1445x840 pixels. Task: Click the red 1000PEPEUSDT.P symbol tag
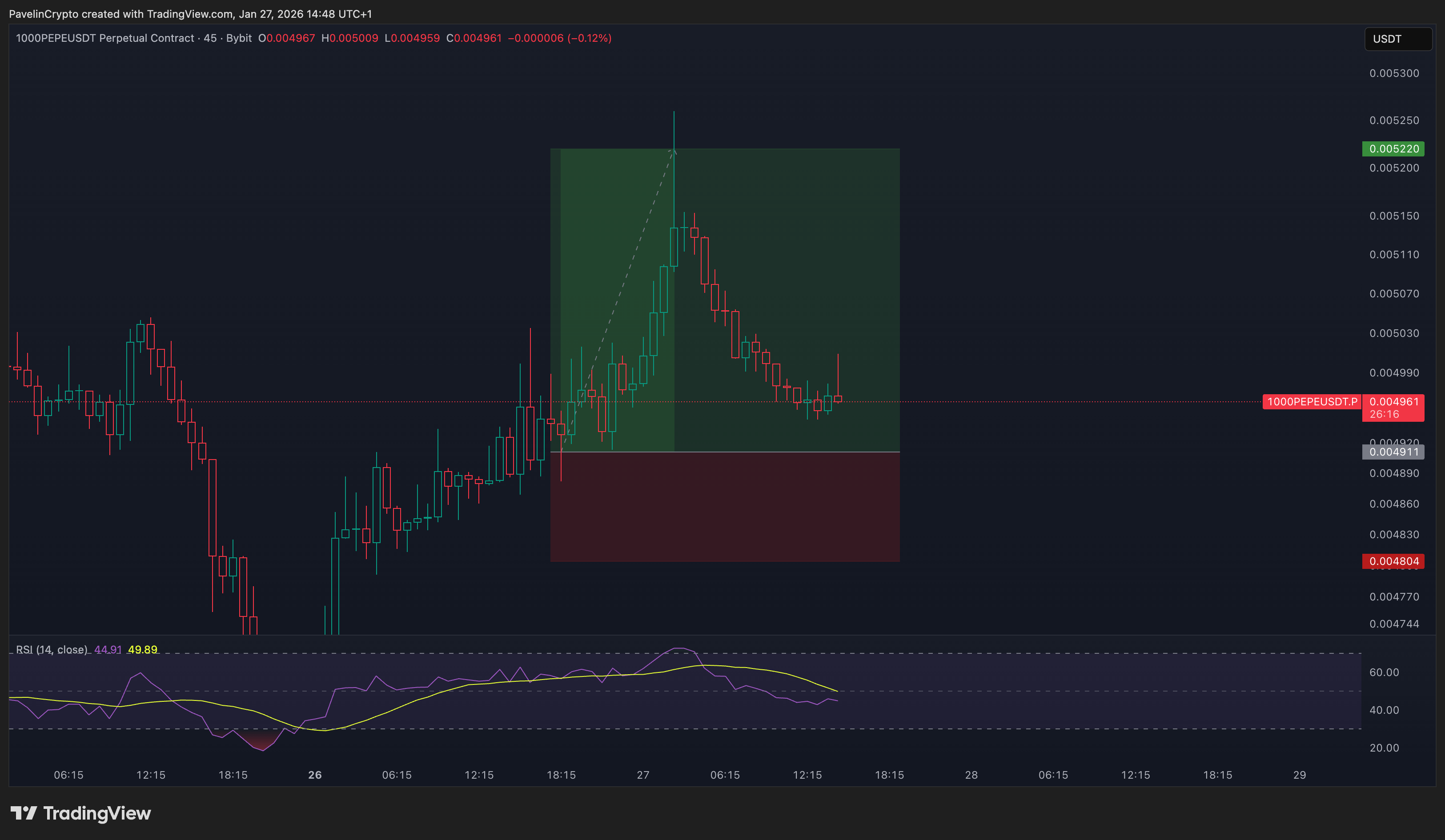coord(1312,402)
